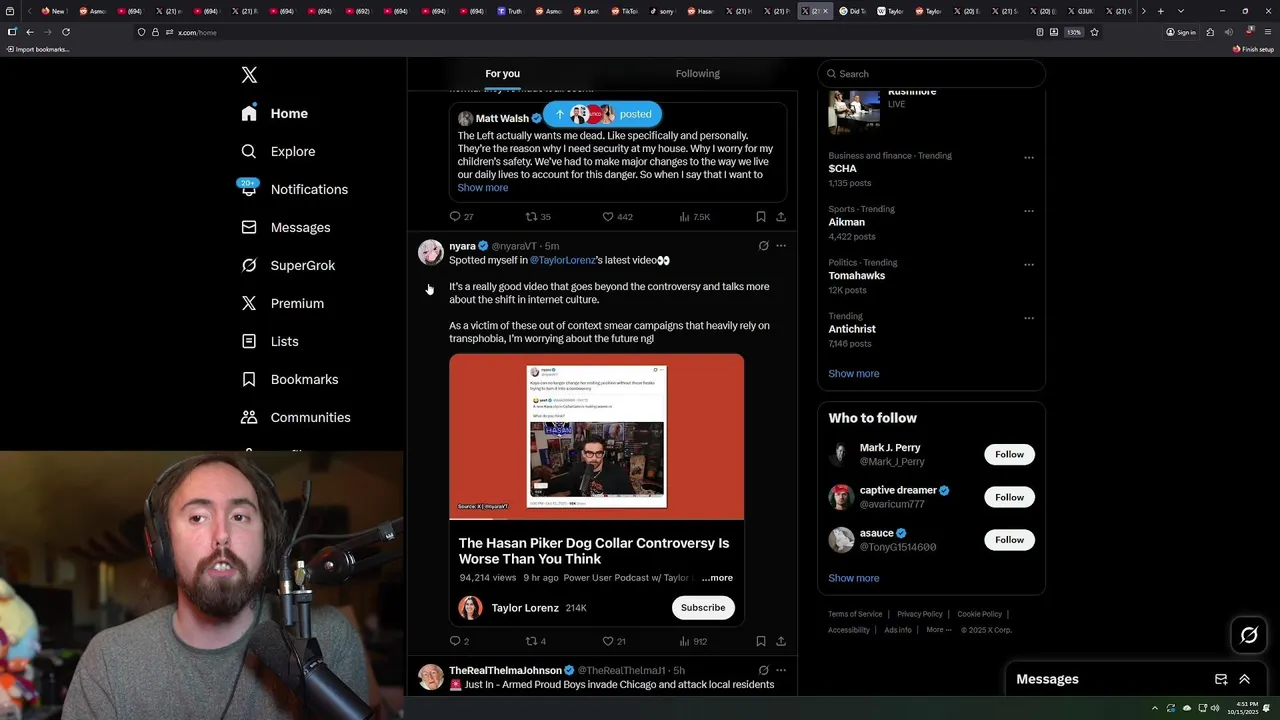This screenshot has width=1280, height=720.
Task: Open the floating Grok button
Action: point(1249,635)
